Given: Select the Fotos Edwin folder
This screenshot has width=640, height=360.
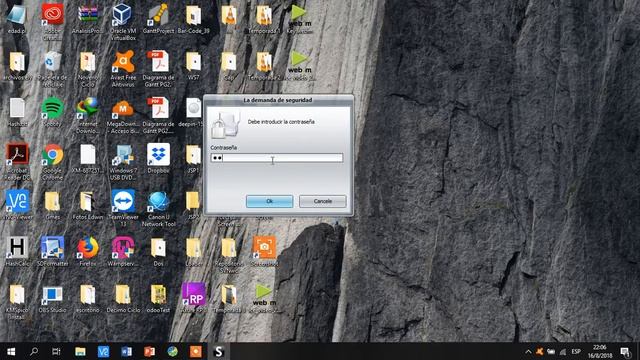Looking at the screenshot, I should [x=88, y=205].
